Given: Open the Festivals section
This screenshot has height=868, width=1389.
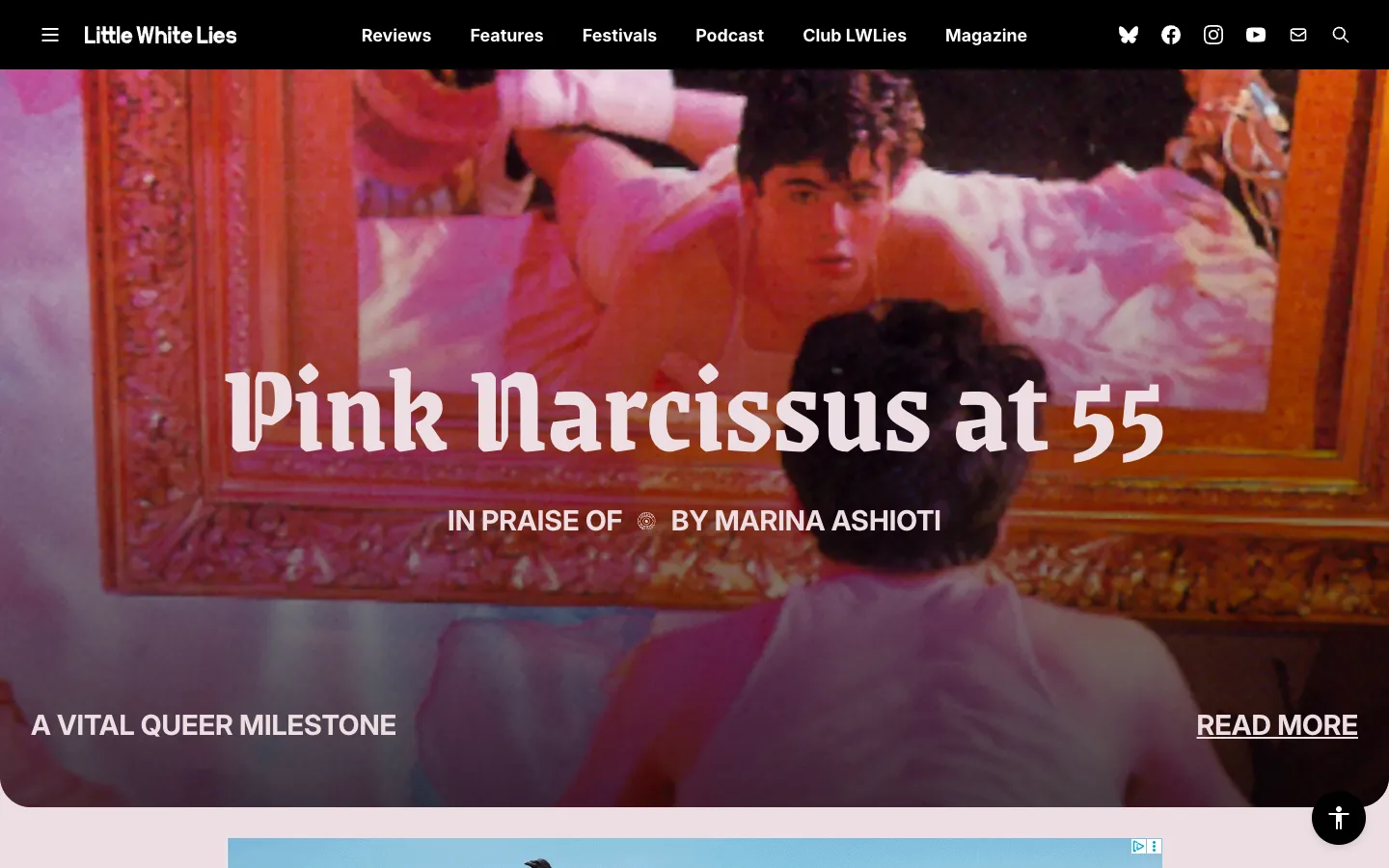Looking at the screenshot, I should 619,35.
